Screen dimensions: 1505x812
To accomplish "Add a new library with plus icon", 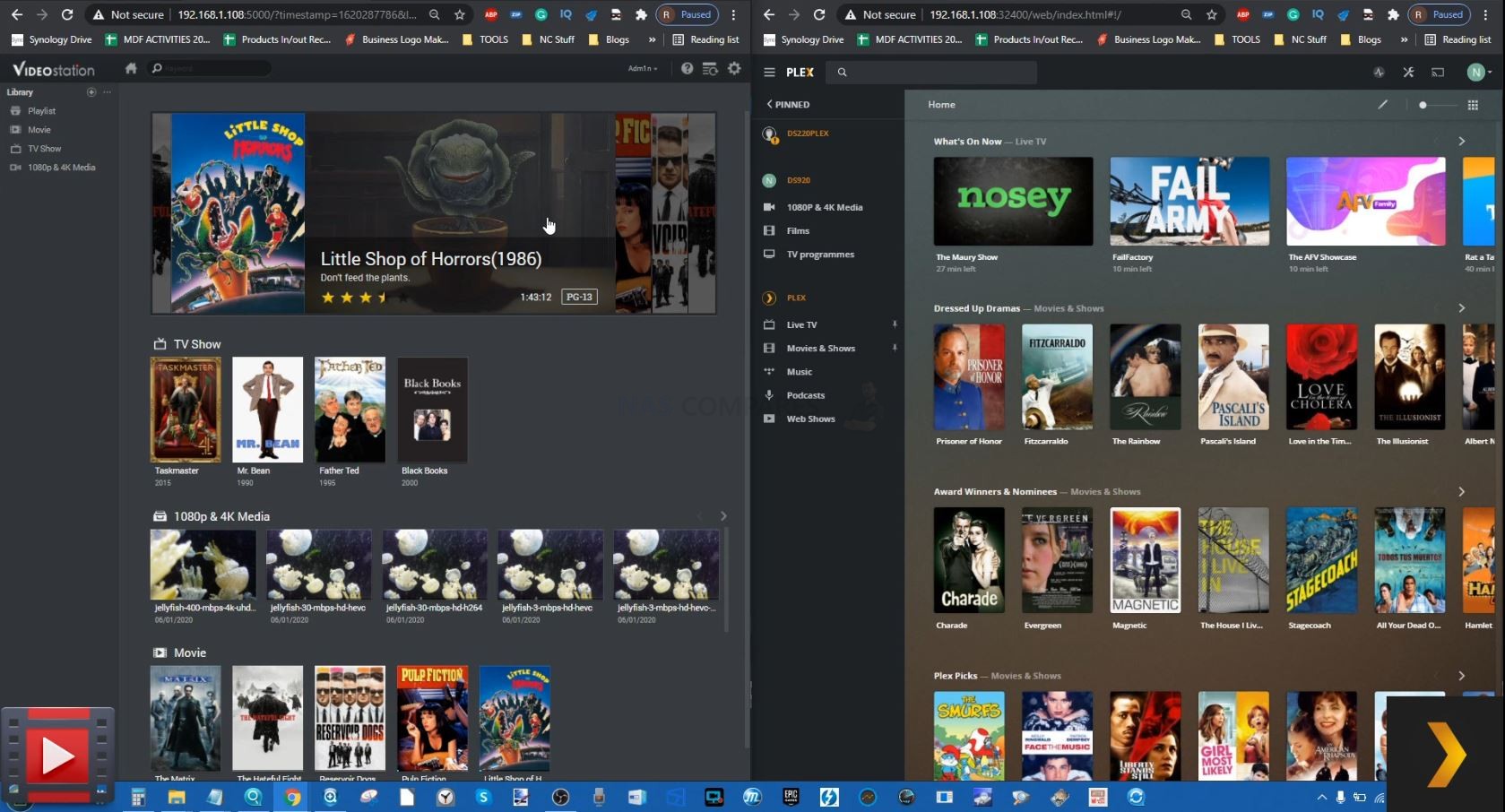I will coord(91,92).
